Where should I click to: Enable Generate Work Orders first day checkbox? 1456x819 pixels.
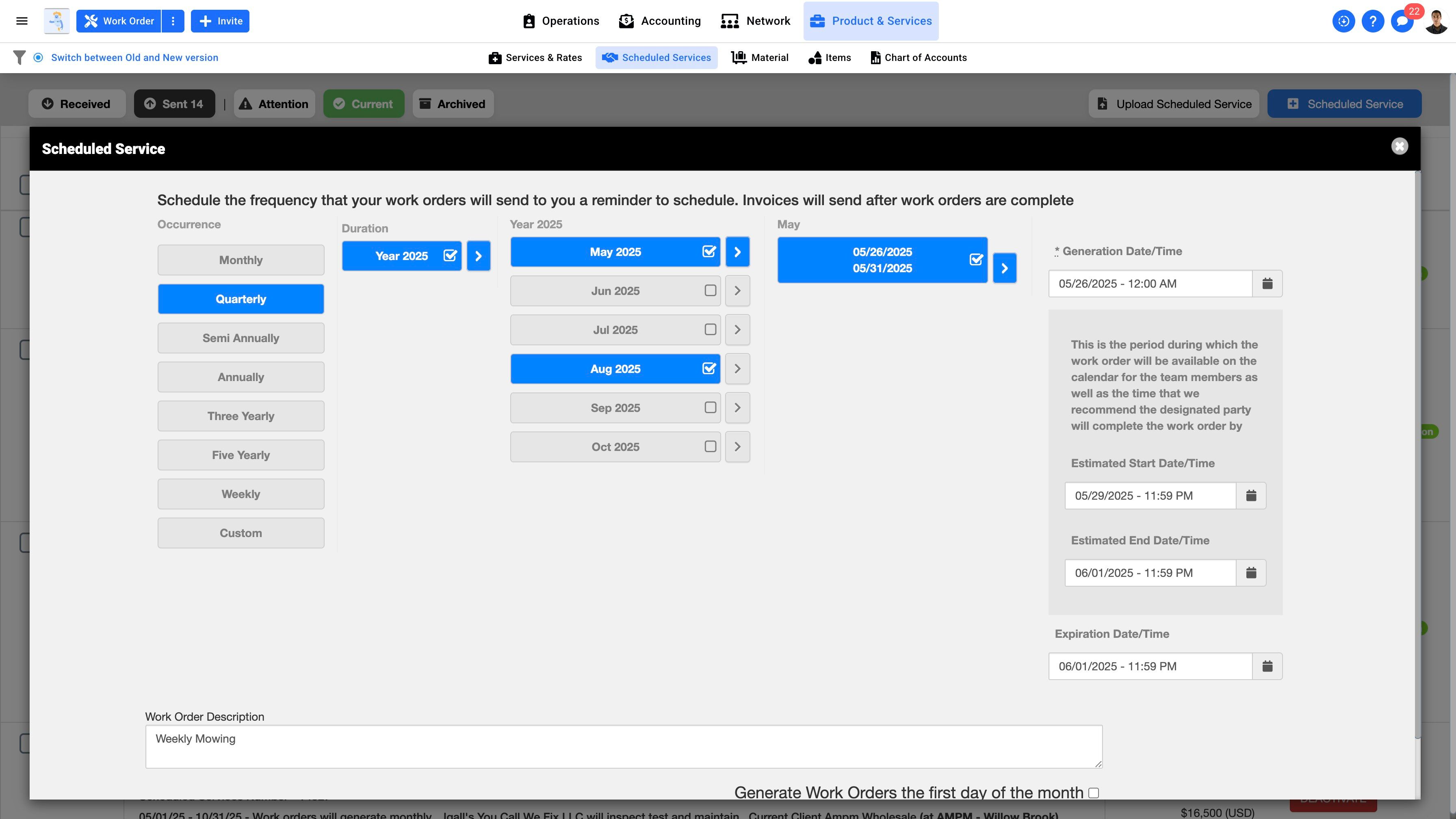point(1094,793)
